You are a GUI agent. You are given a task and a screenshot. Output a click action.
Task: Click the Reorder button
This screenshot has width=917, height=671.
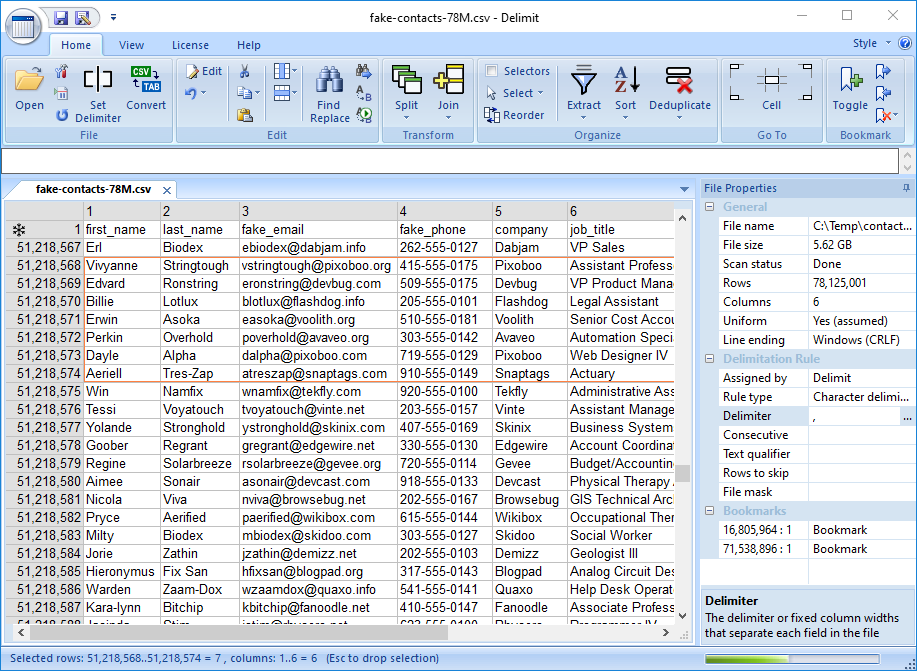point(515,115)
